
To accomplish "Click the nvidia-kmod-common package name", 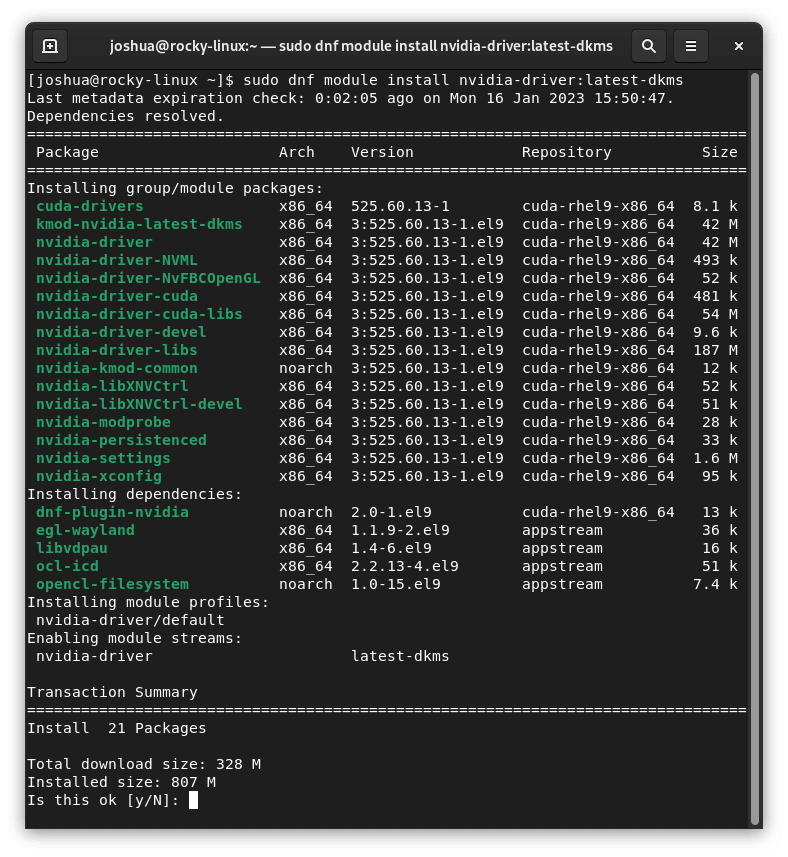I will tap(117, 368).
